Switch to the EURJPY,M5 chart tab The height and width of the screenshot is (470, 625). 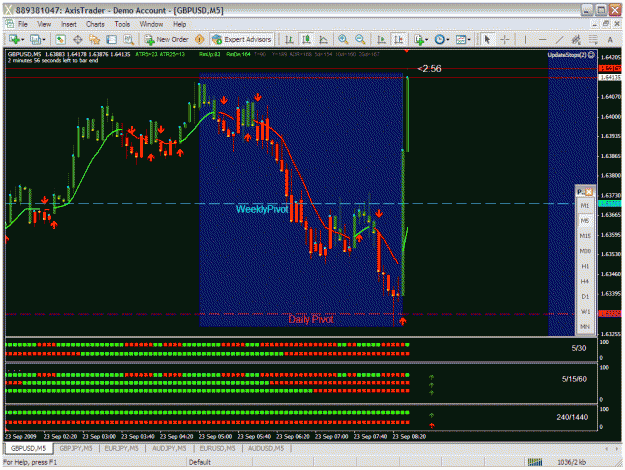coord(122,448)
